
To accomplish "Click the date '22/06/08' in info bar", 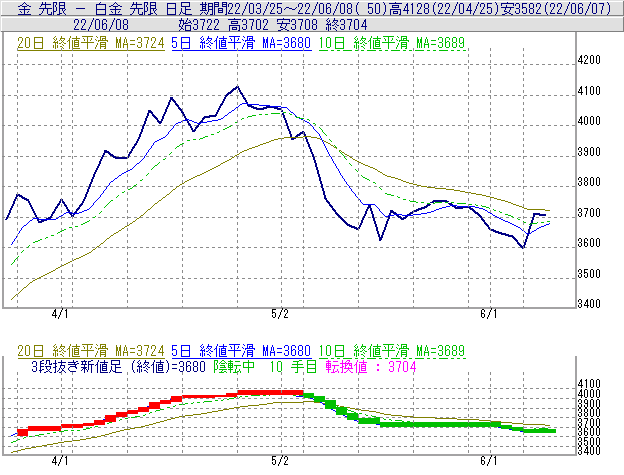I will [101, 25].
